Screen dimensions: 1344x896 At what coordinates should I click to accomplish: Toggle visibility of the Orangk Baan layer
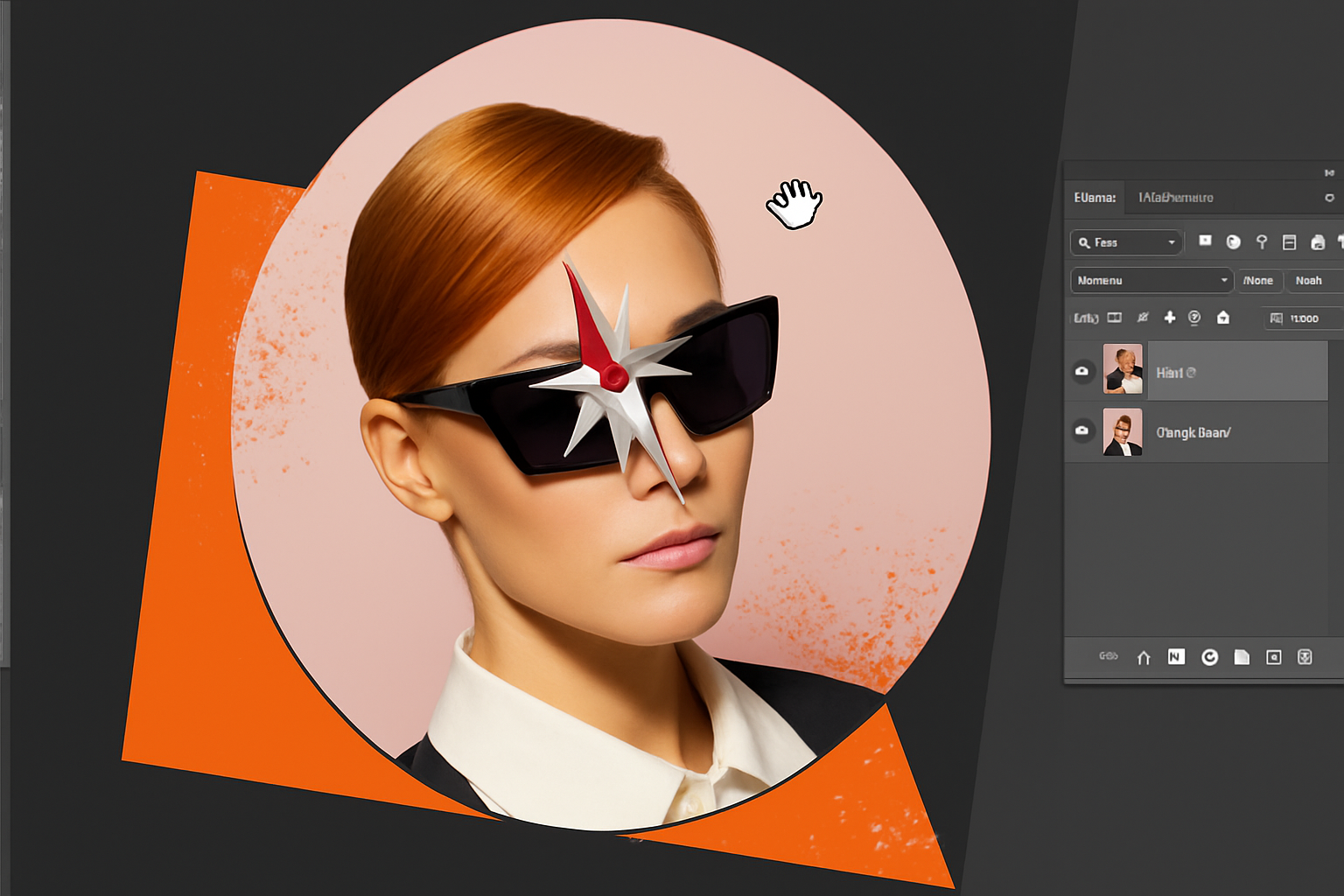coord(1082,431)
